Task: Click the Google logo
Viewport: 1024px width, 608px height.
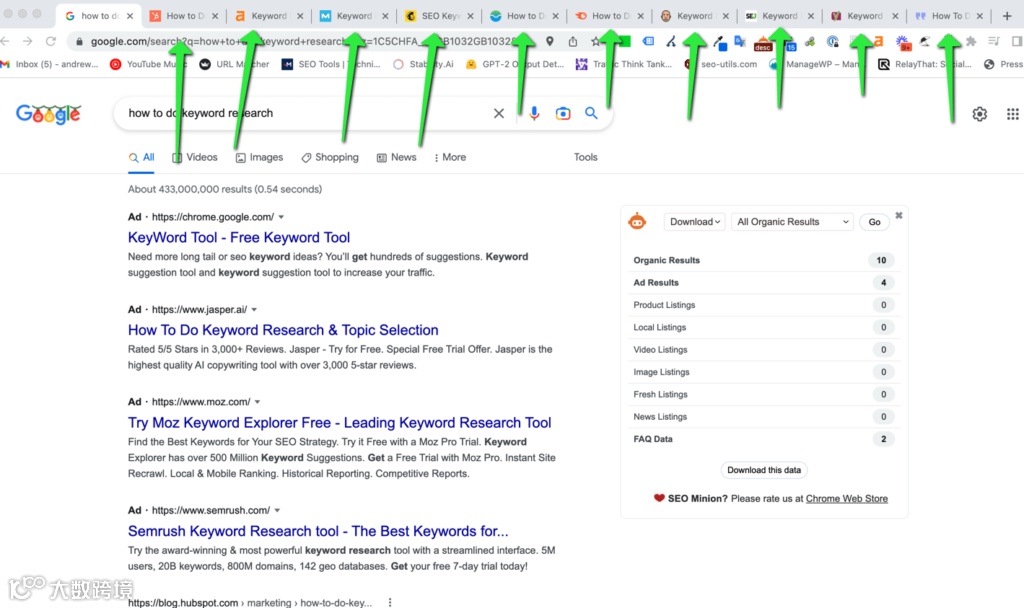Action: [48, 114]
